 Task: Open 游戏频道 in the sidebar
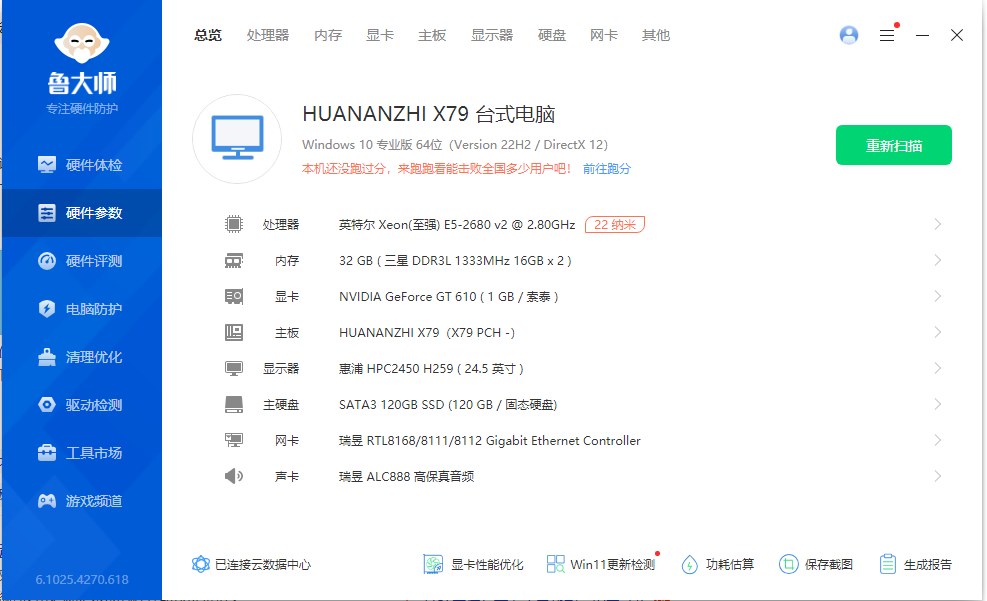(82, 501)
